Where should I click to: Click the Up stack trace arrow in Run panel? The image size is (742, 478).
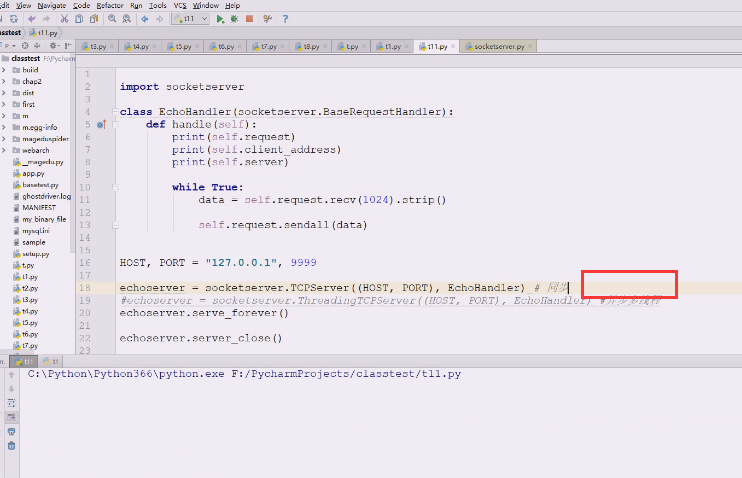pyautogui.click(x=11, y=375)
